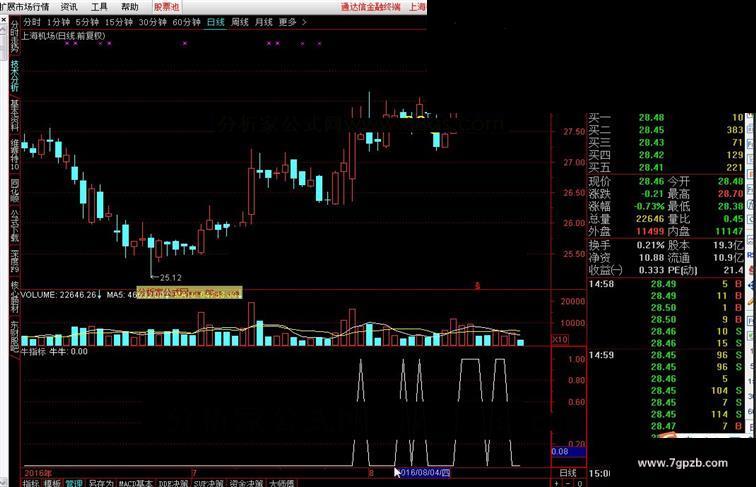Click the 买五 bid price 28.41
Viewport: 756px width, 487px height.
coord(651,168)
